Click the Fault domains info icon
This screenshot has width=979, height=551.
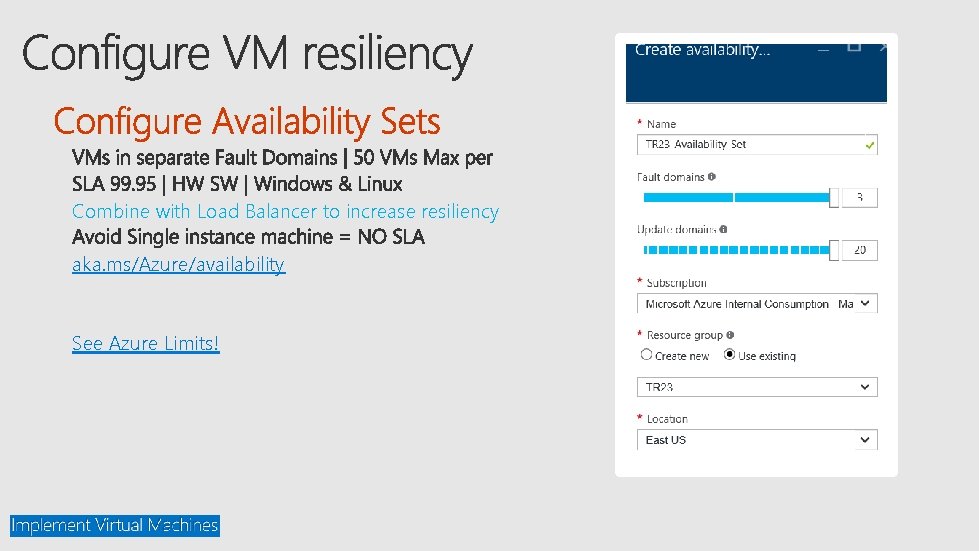click(711, 177)
